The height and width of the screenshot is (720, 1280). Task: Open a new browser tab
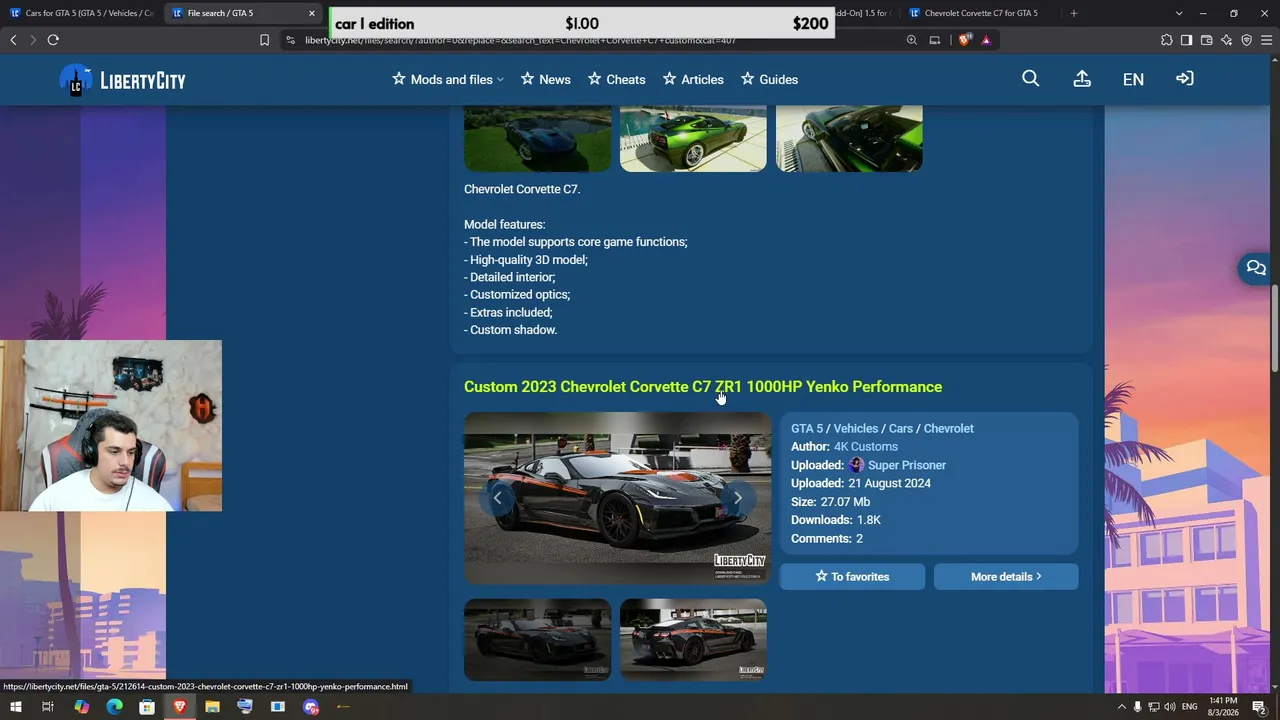tap(1073, 13)
